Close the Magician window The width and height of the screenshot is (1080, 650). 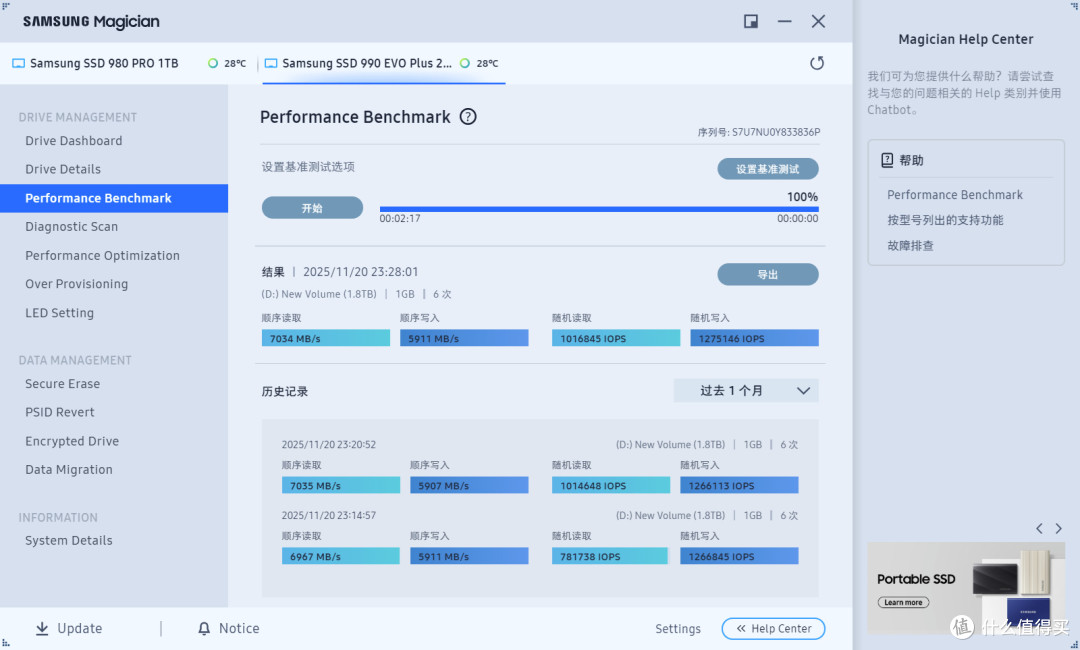(x=818, y=21)
